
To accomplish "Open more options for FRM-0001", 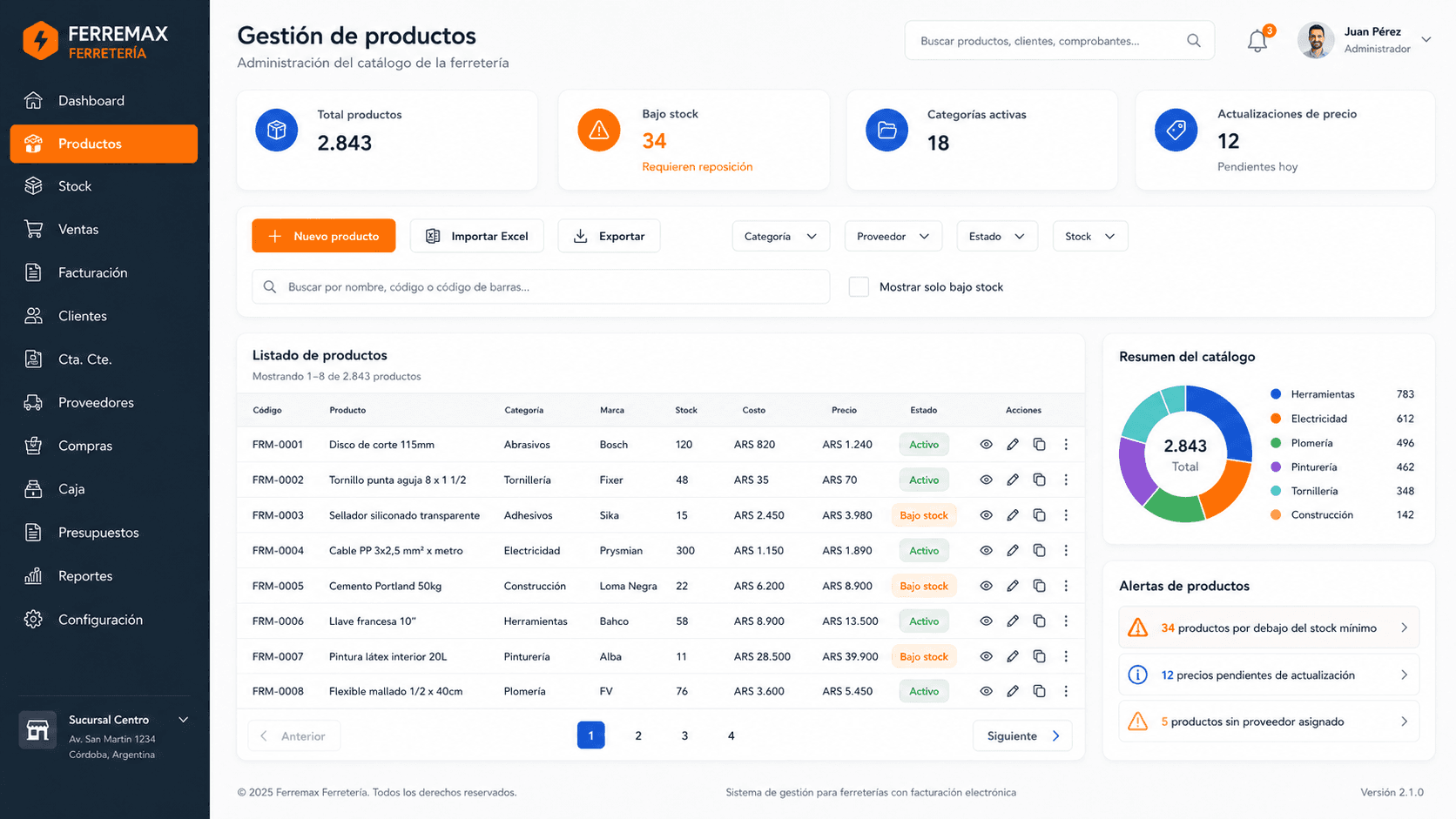I will point(1066,445).
